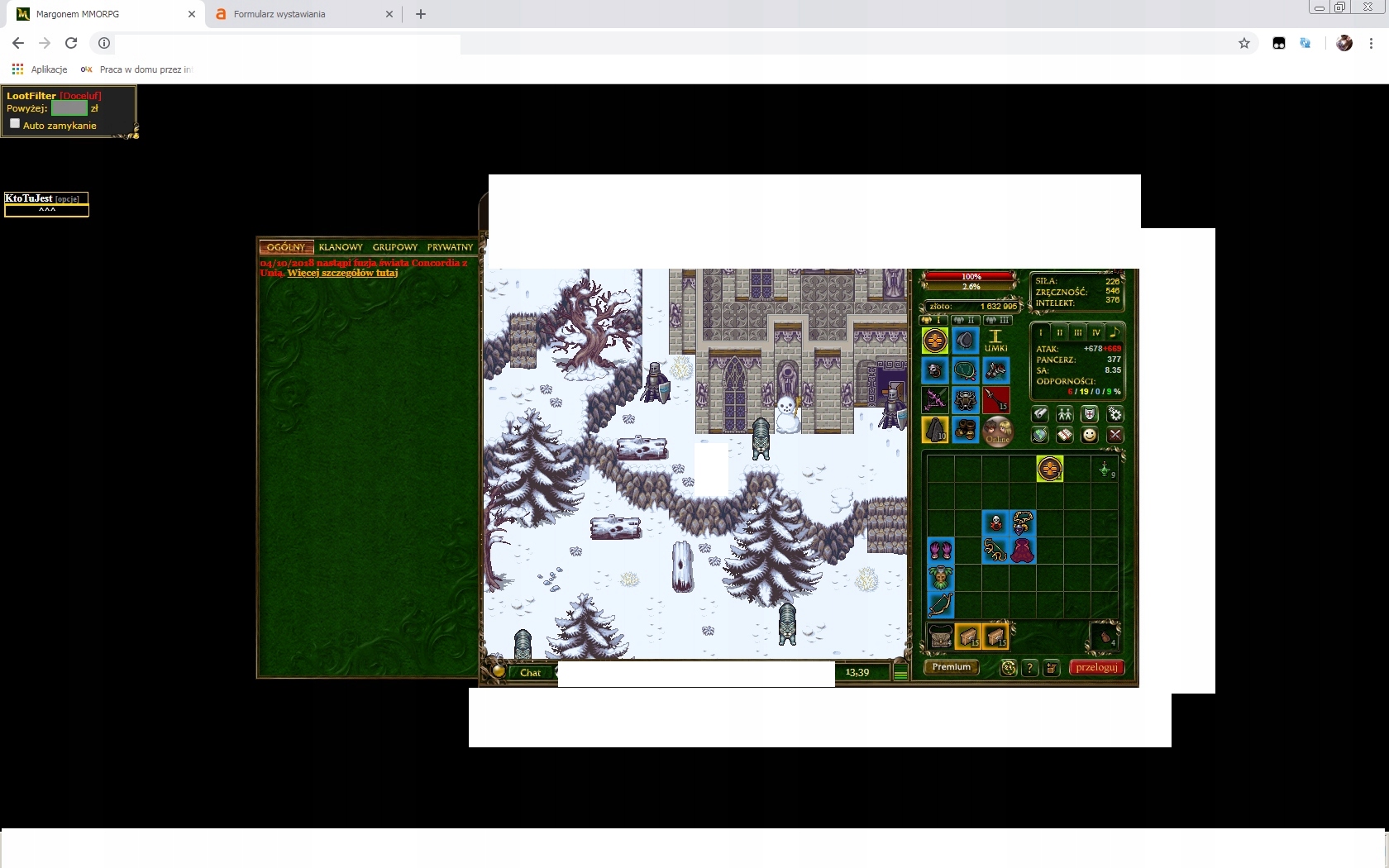Reload the page with browser refresh button
Viewport: 1389px width, 868px height.
point(71,43)
